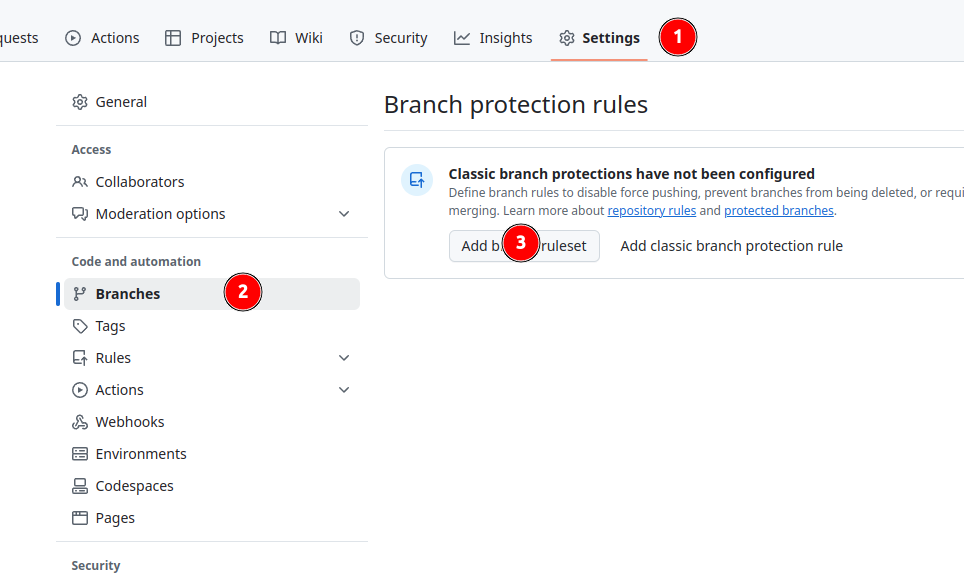The height and width of the screenshot is (574, 964).
Task: Open the Insights tab
Action: click(x=493, y=38)
